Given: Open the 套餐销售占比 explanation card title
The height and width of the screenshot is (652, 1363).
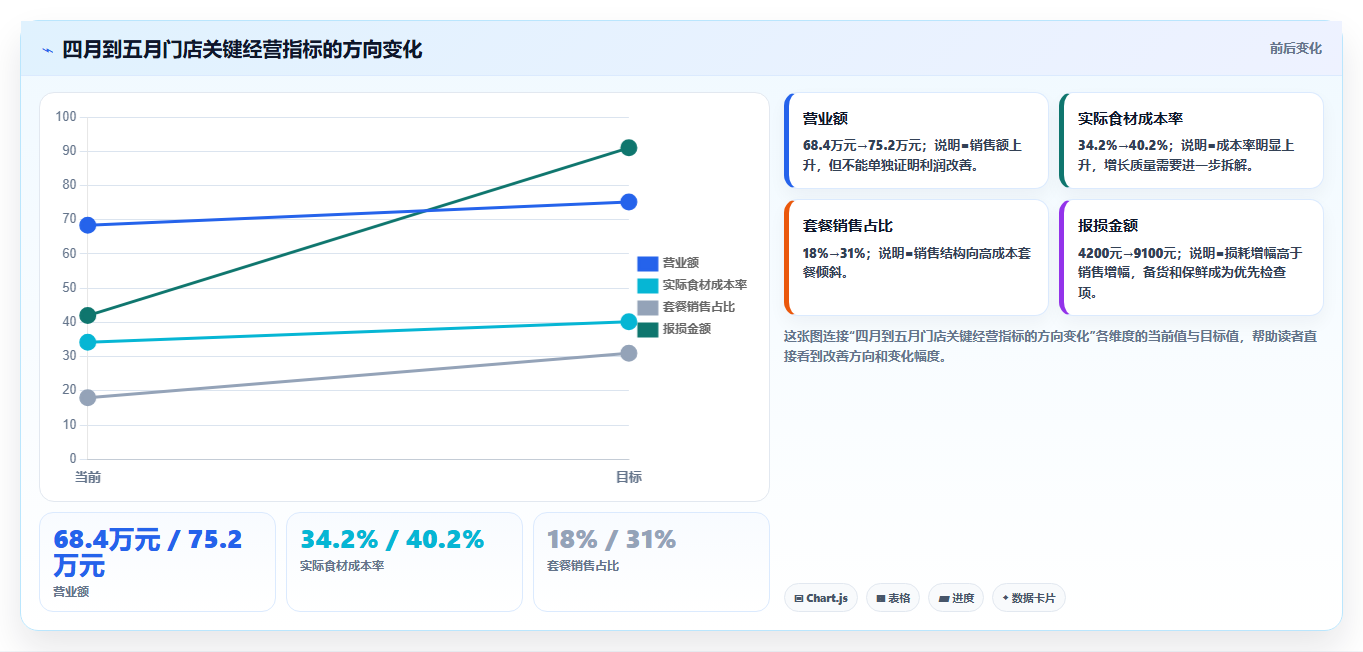Looking at the screenshot, I should [848, 226].
